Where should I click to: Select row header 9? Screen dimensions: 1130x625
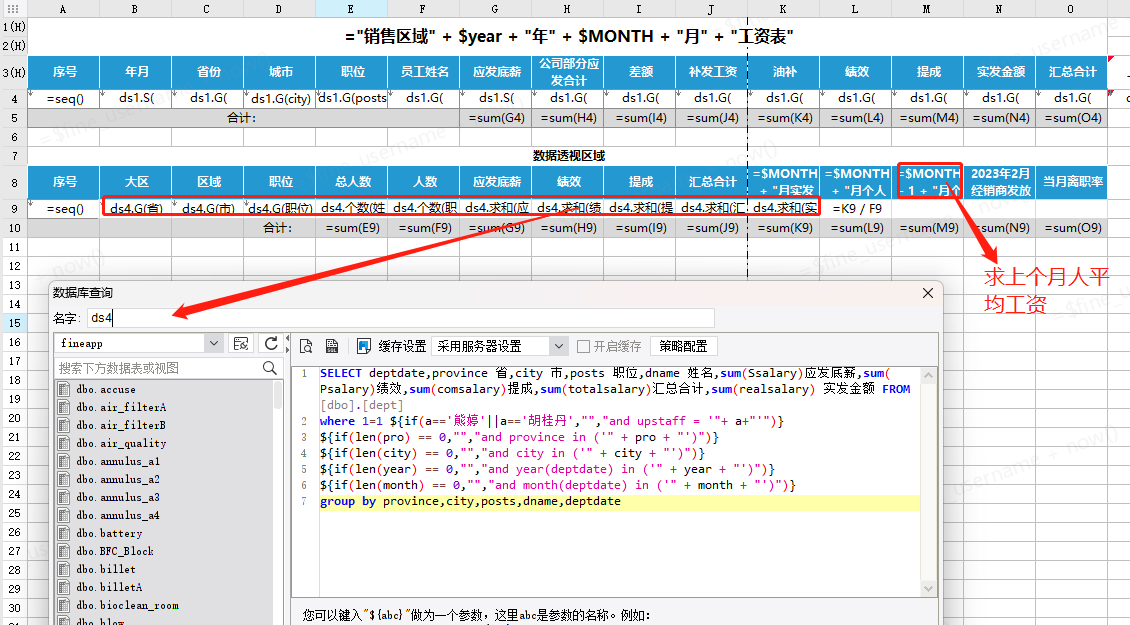point(14,209)
